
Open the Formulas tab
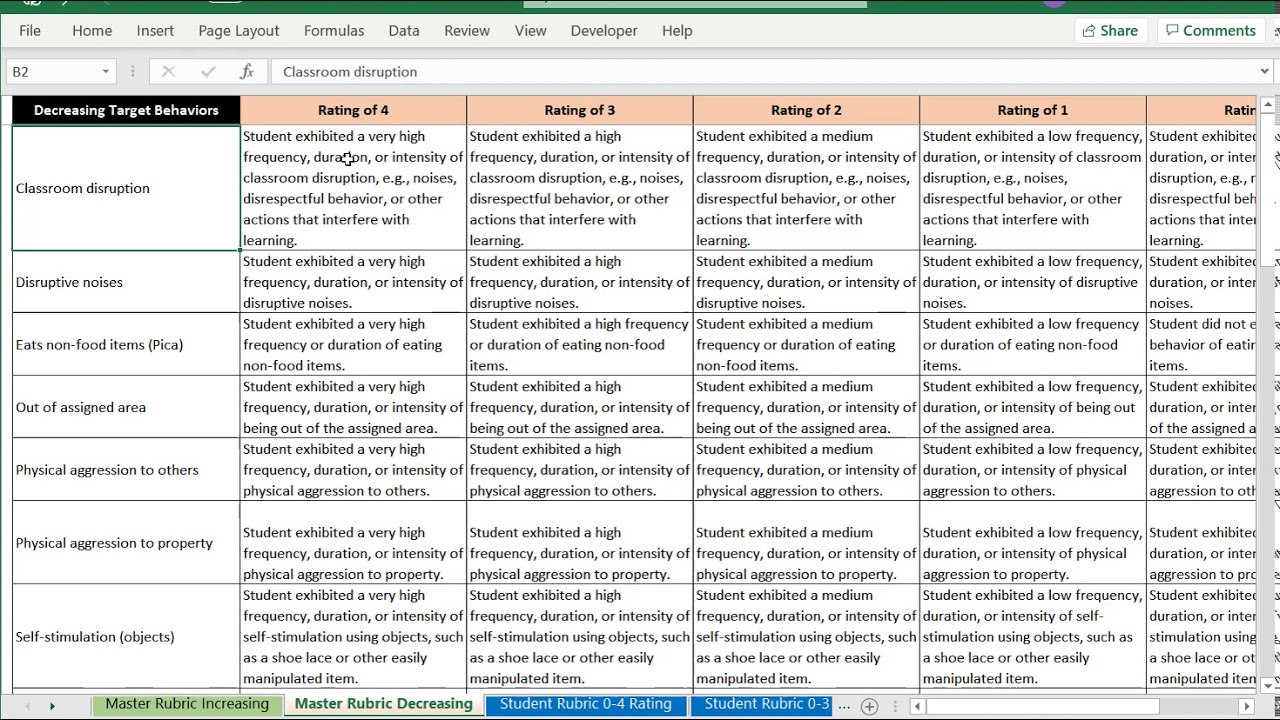334,31
